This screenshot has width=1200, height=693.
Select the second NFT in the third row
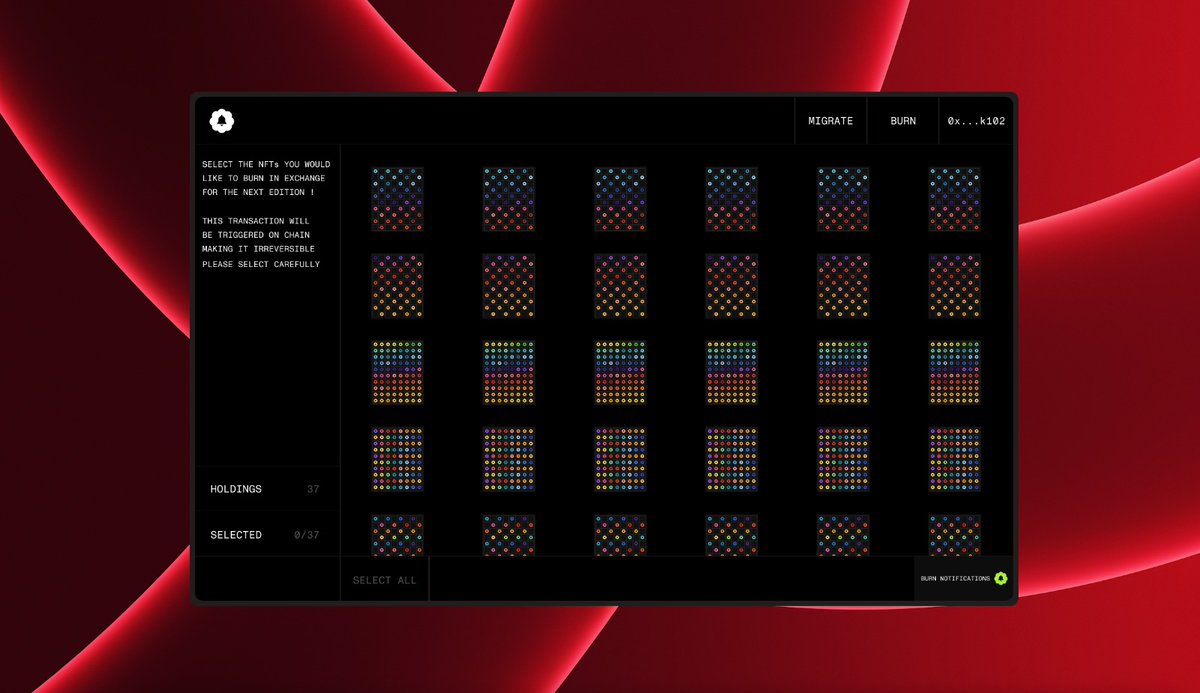pos(509,373)
